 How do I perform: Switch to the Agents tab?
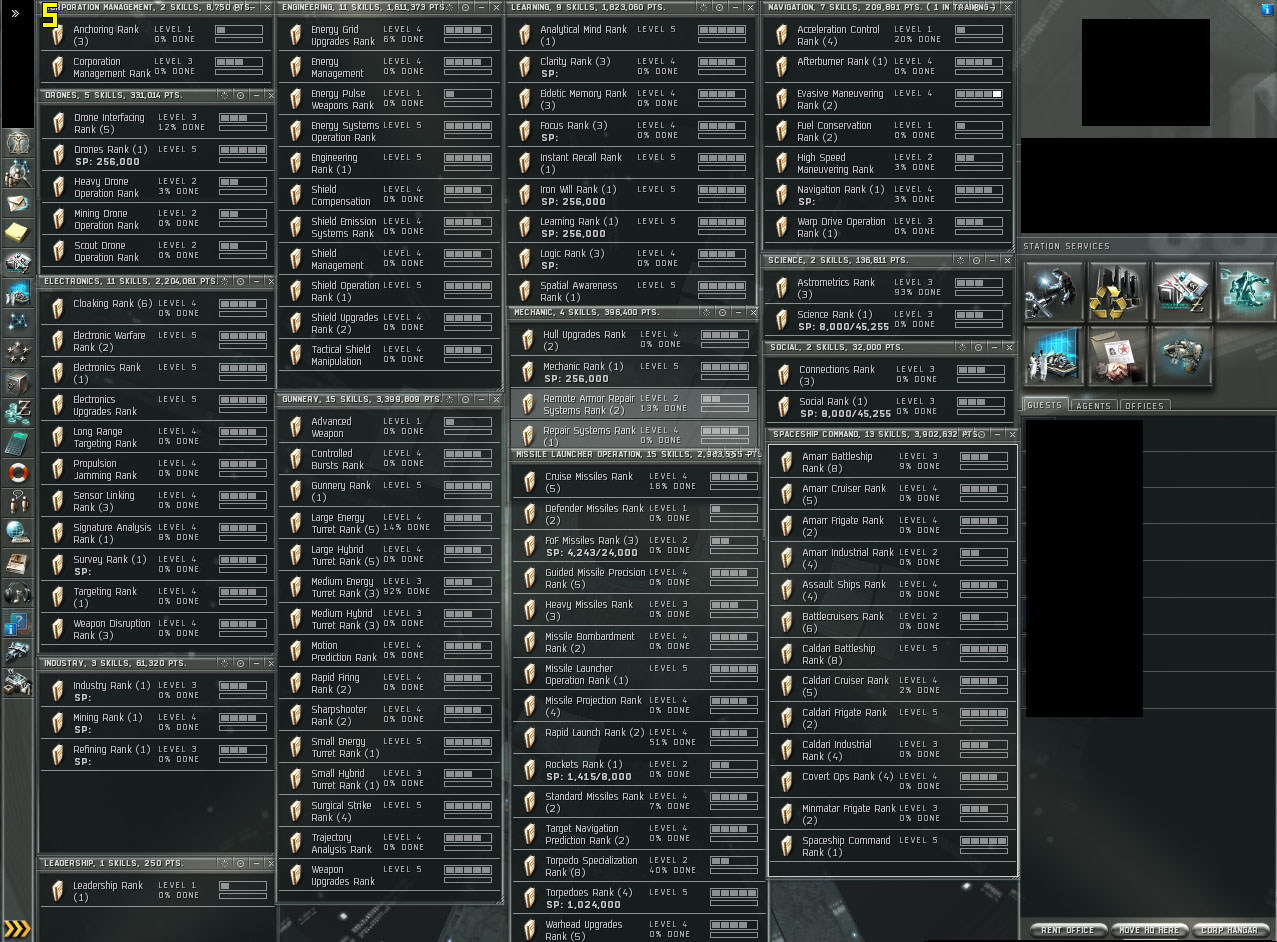coord(1093,406)
